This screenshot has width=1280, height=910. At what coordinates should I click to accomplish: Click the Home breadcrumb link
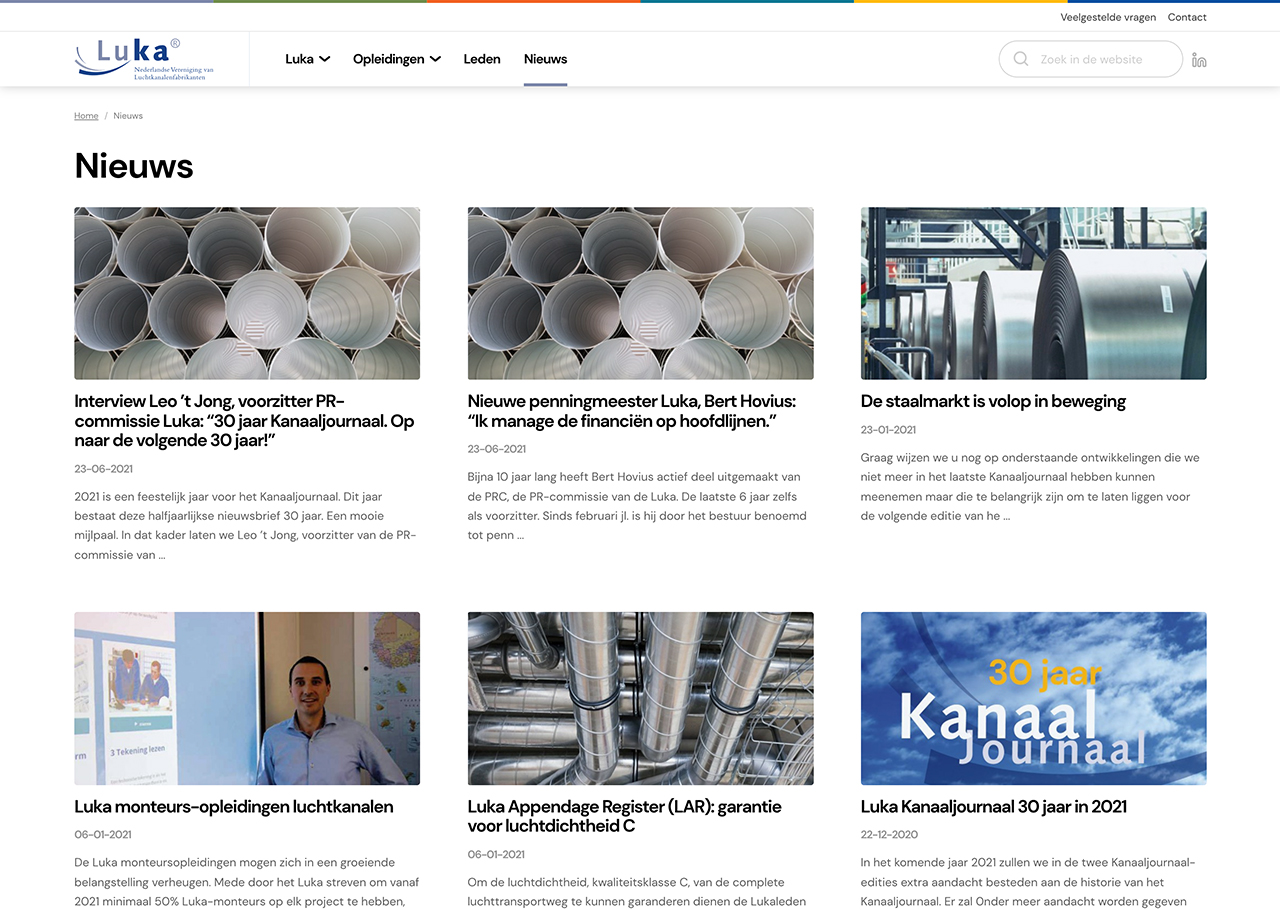[86, 116]
